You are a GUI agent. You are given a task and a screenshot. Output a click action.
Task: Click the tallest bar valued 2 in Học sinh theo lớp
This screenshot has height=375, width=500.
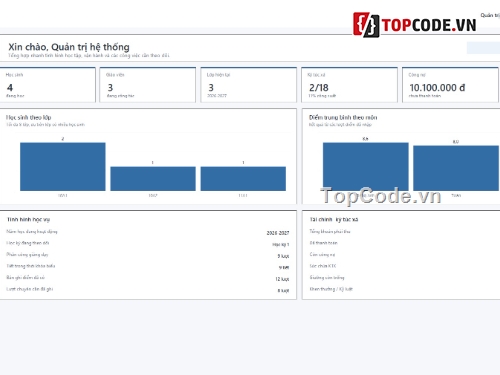[x=63, y=167]
